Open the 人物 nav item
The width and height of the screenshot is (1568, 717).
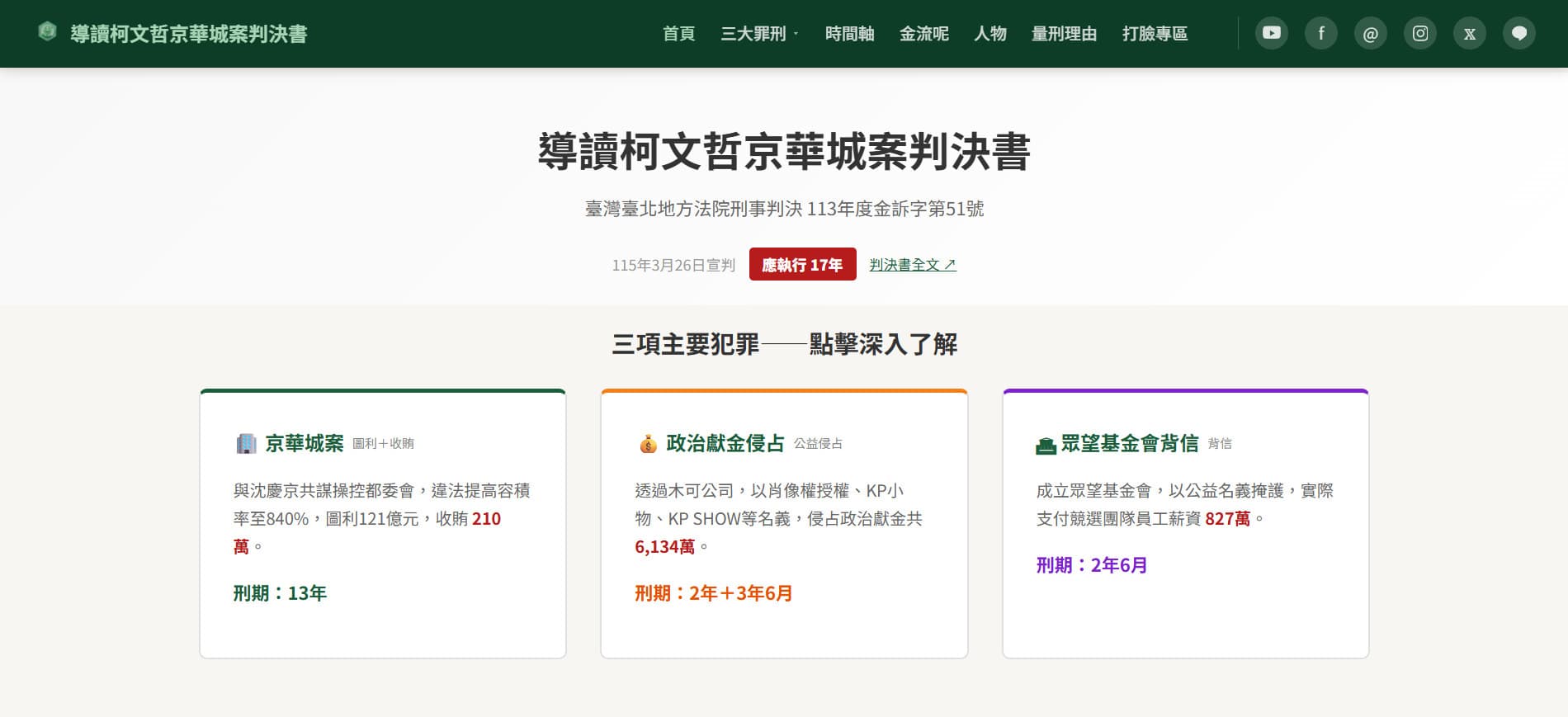coord(989,34)
